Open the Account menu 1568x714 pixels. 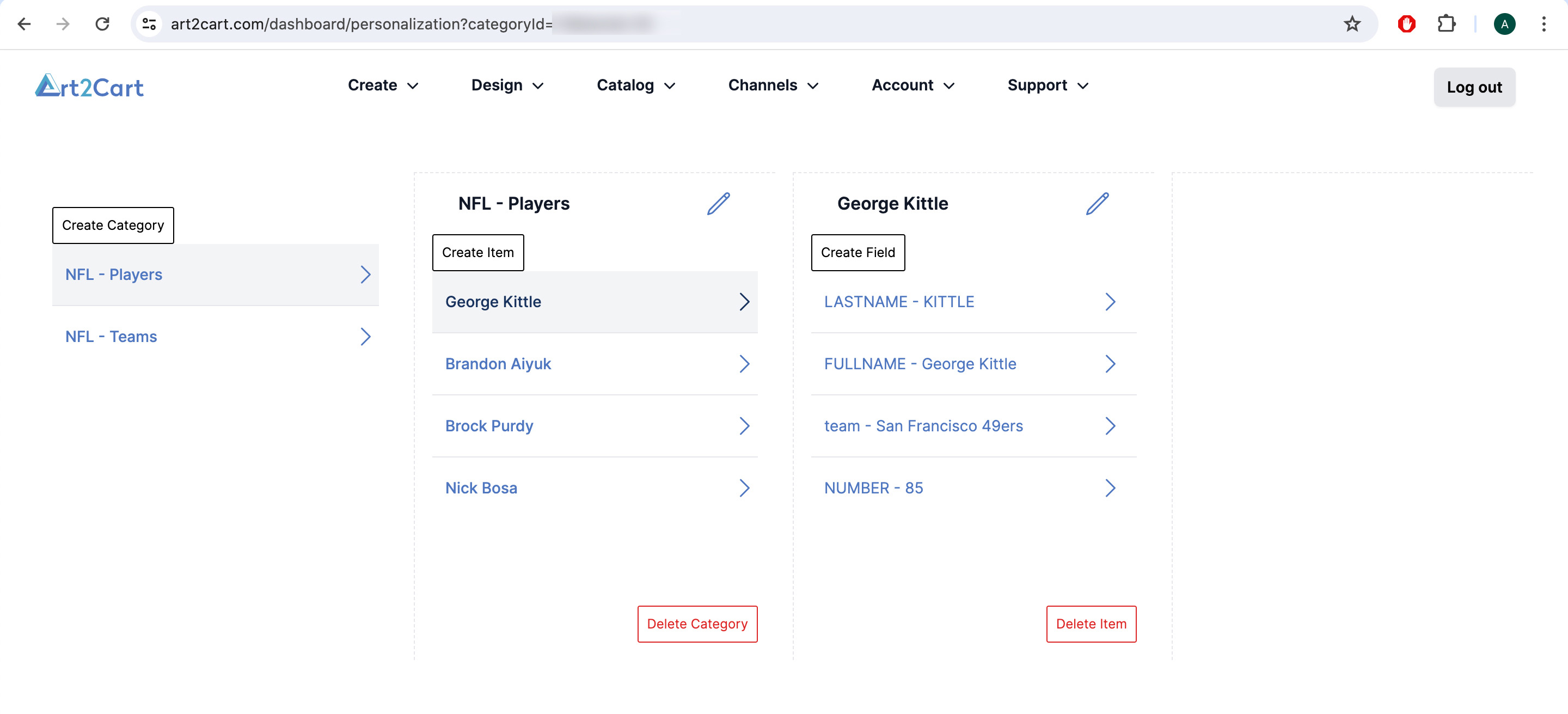coord(912,85)
